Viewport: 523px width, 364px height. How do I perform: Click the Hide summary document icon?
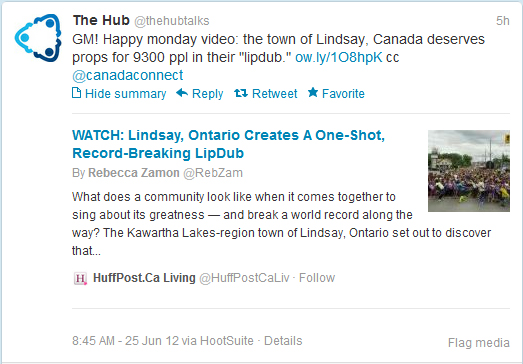(76, 93)
